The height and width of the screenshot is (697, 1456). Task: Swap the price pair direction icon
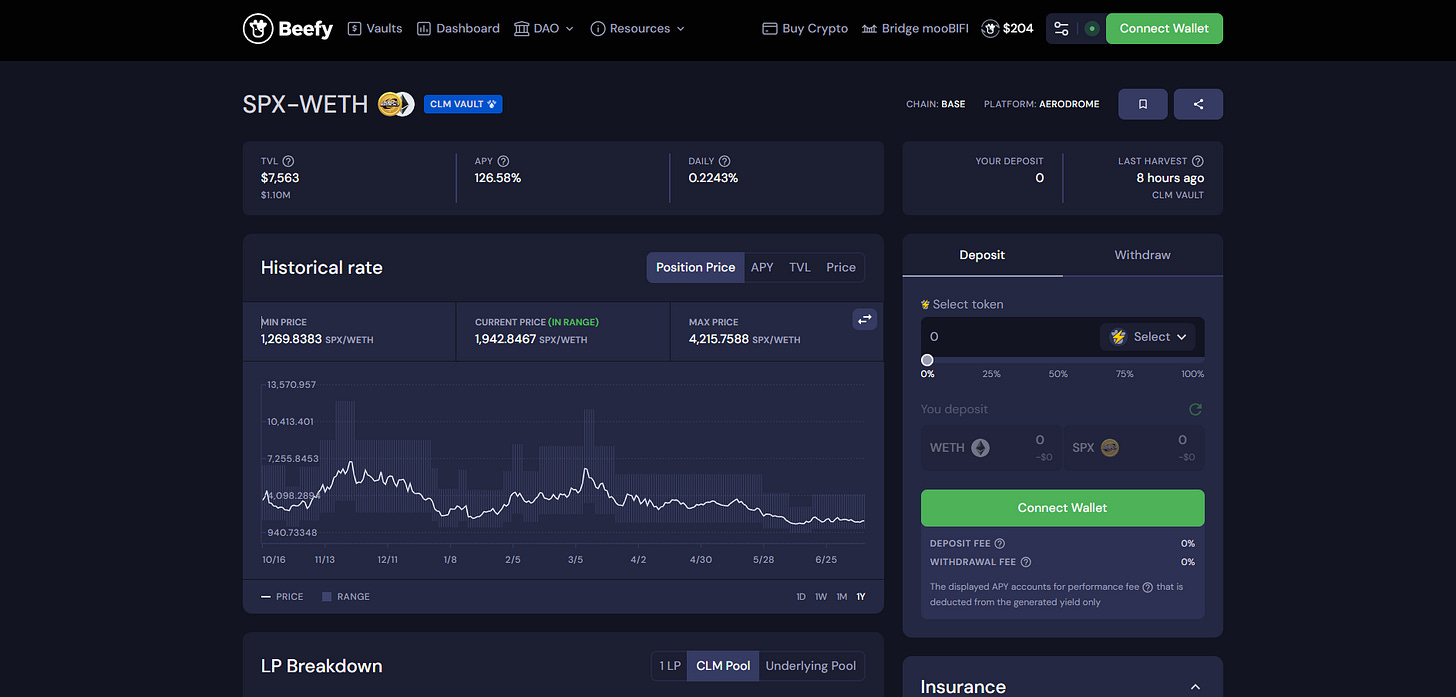tap(865, 319)
